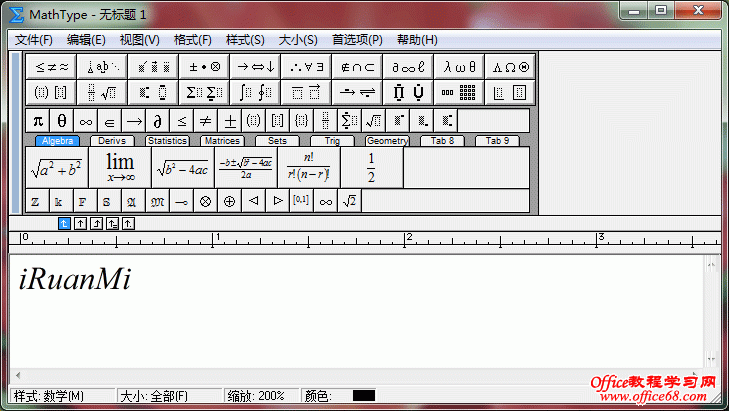
Task: Switch to the Sets tab
Action: pyautogui.click(x=277, y=140)
